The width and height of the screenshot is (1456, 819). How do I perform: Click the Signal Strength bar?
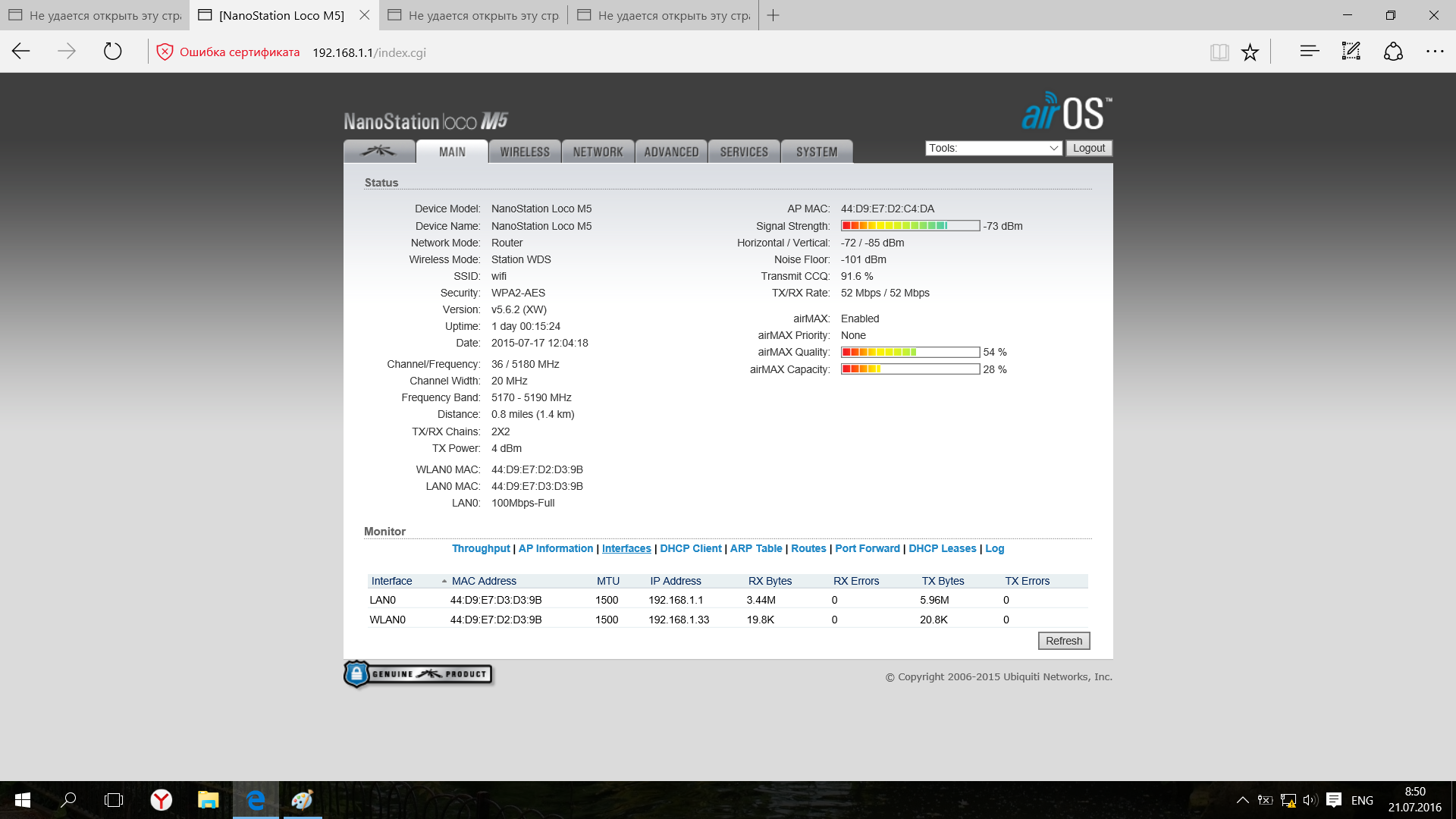pyautogui.click(x=910, y=226)
